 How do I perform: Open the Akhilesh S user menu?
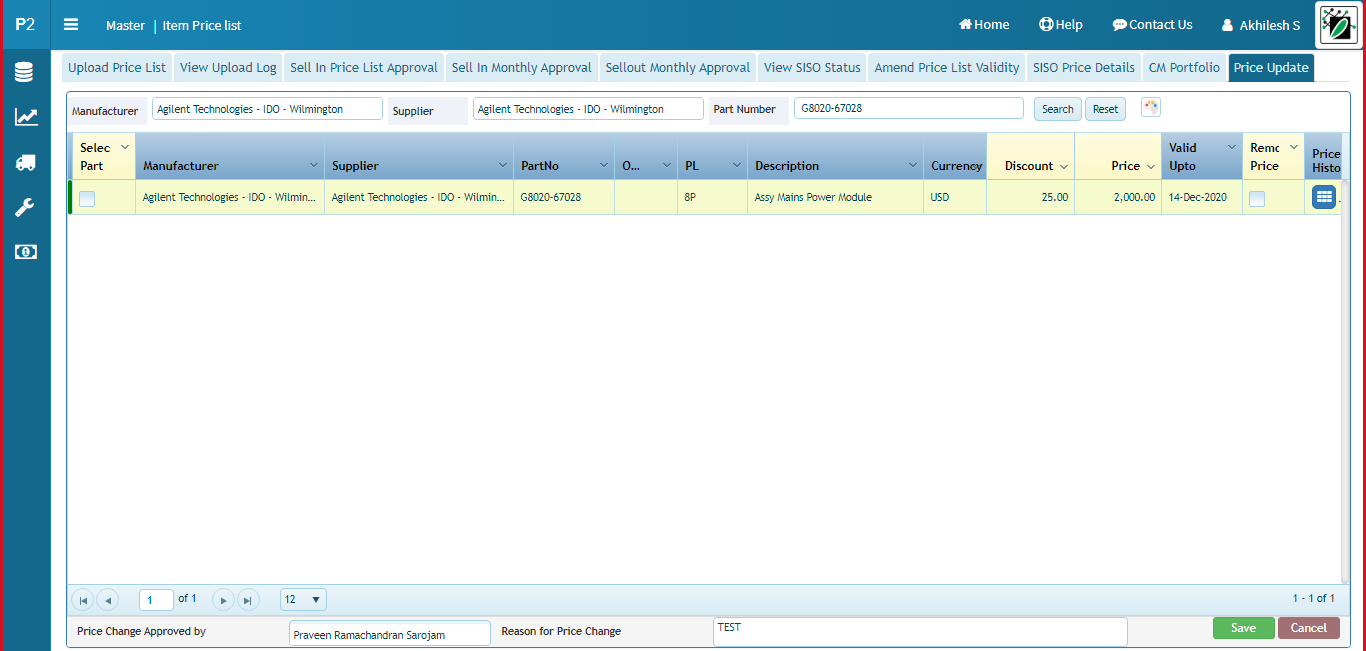pyautogui.click(x=1261, y=25)
